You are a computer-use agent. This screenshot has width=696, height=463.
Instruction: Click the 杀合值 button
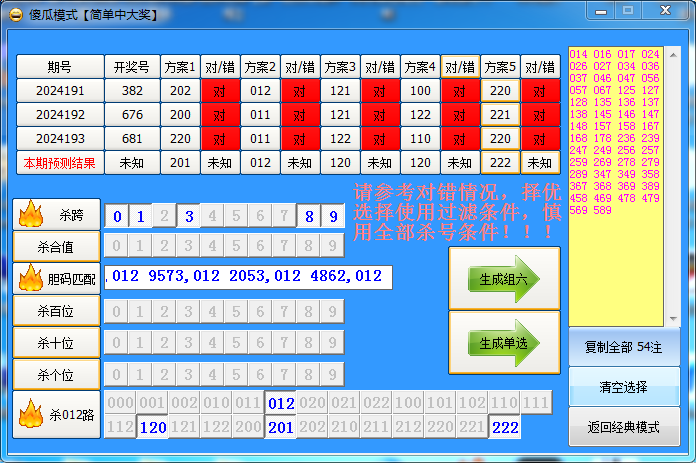[x=56, y=246]
